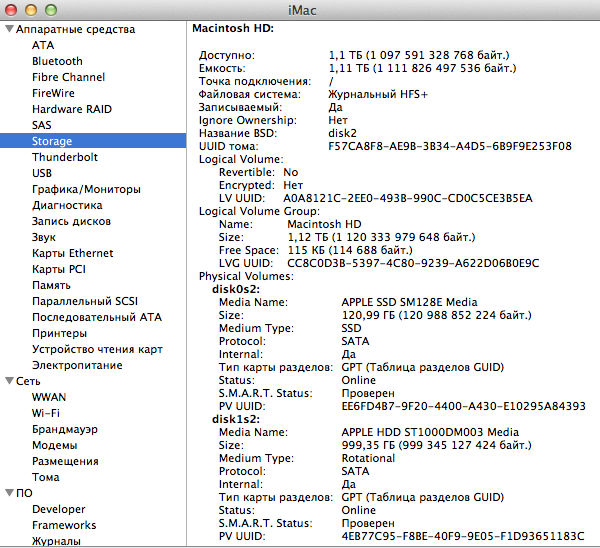
Task: Click APPLE HDD ST1000DM003 Media name
Action: 430,432
